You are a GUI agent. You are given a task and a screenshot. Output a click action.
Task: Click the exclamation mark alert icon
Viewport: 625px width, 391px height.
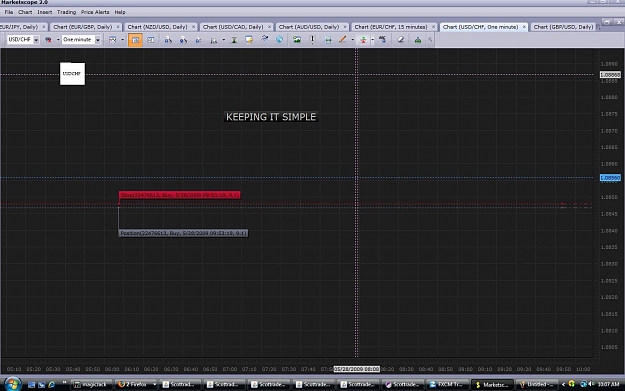coord(312,40)
